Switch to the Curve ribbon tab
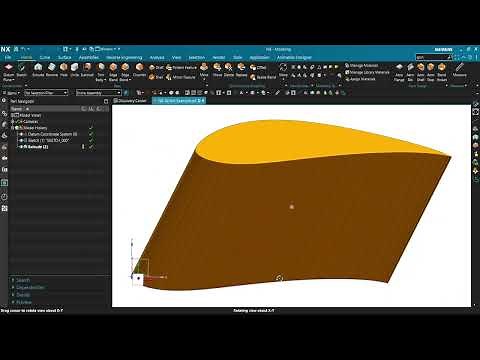480x360 pixels. pyautogui.click(x=45, y=57)
